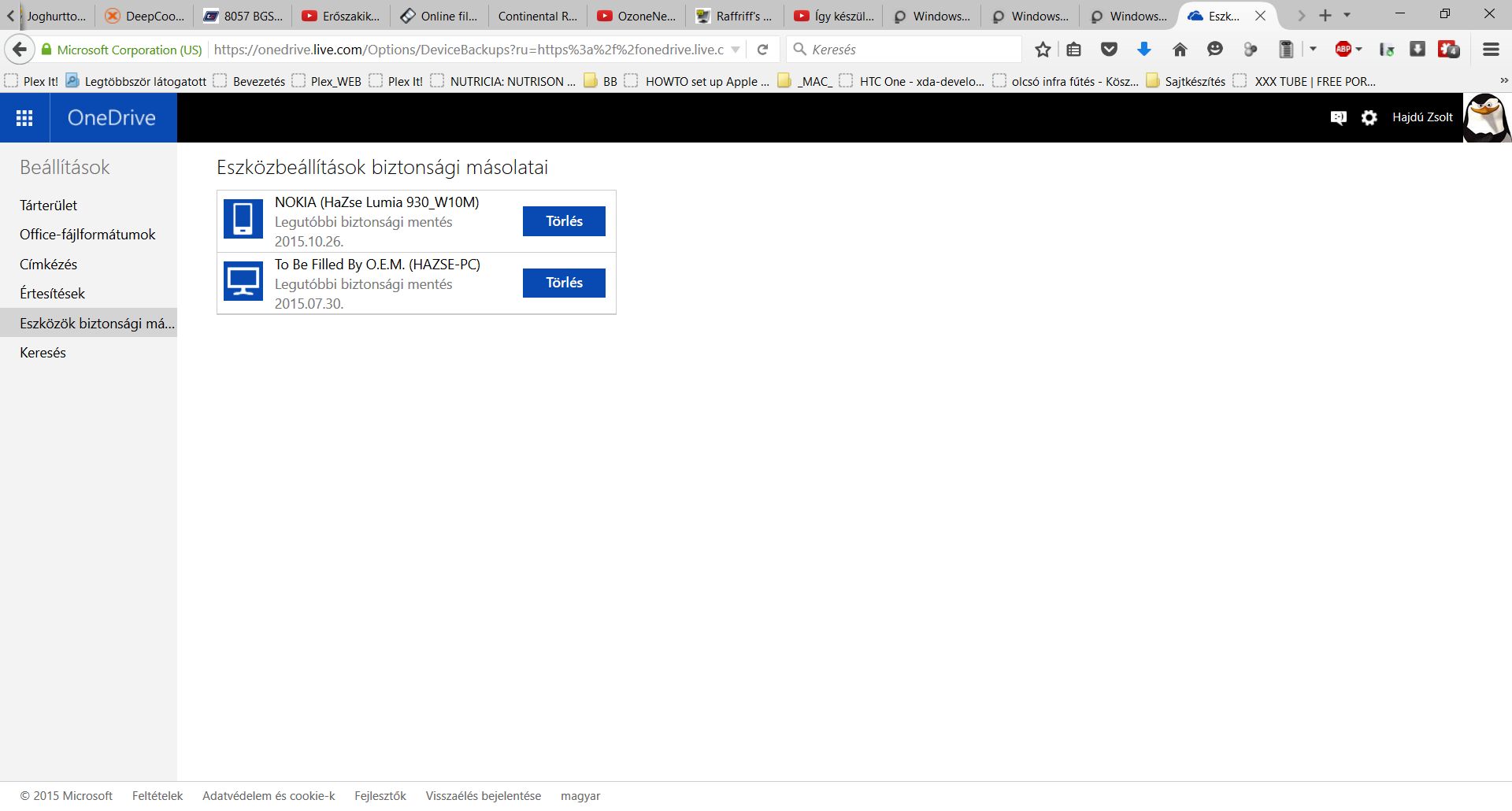1512x811 pixels.
Task: Open the settings gear icon
Action: pyautogui.click(x=1369, y=117)
